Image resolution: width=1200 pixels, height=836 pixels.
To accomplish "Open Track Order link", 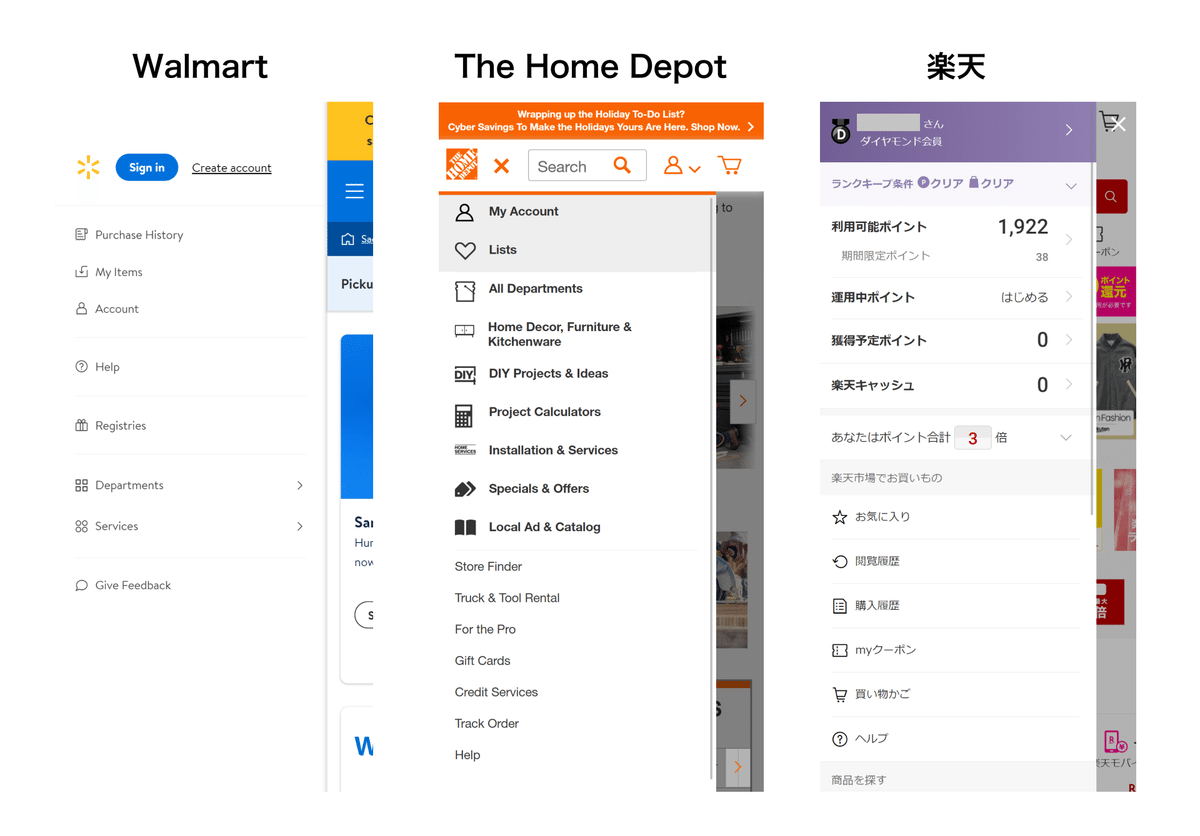I will (x=487, y=724).
